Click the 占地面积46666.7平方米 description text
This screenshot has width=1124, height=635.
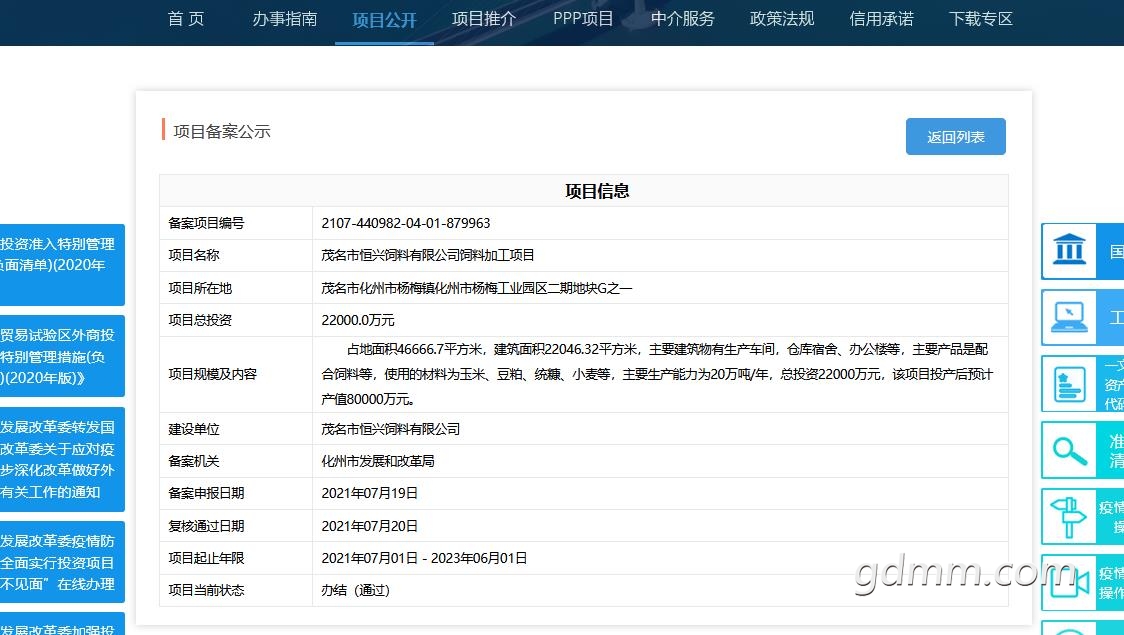657,374
